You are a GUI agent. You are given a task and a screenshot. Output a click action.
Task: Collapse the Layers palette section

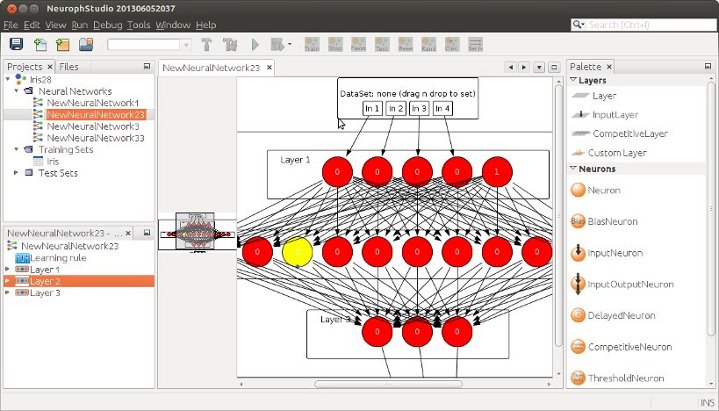coord(574,80)
